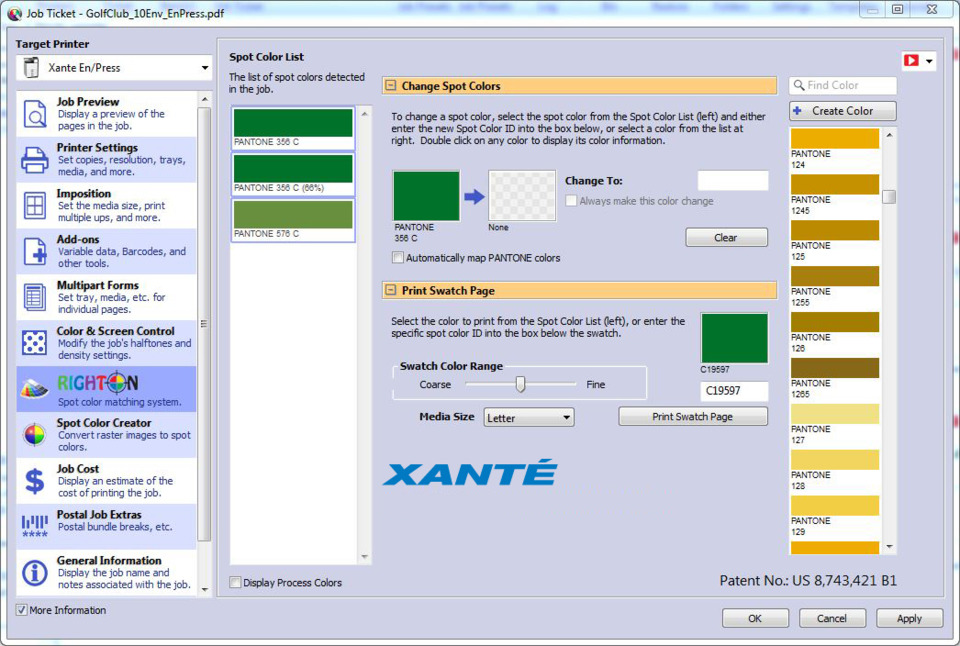Uncheck More Information checkbox

point(21,610)
